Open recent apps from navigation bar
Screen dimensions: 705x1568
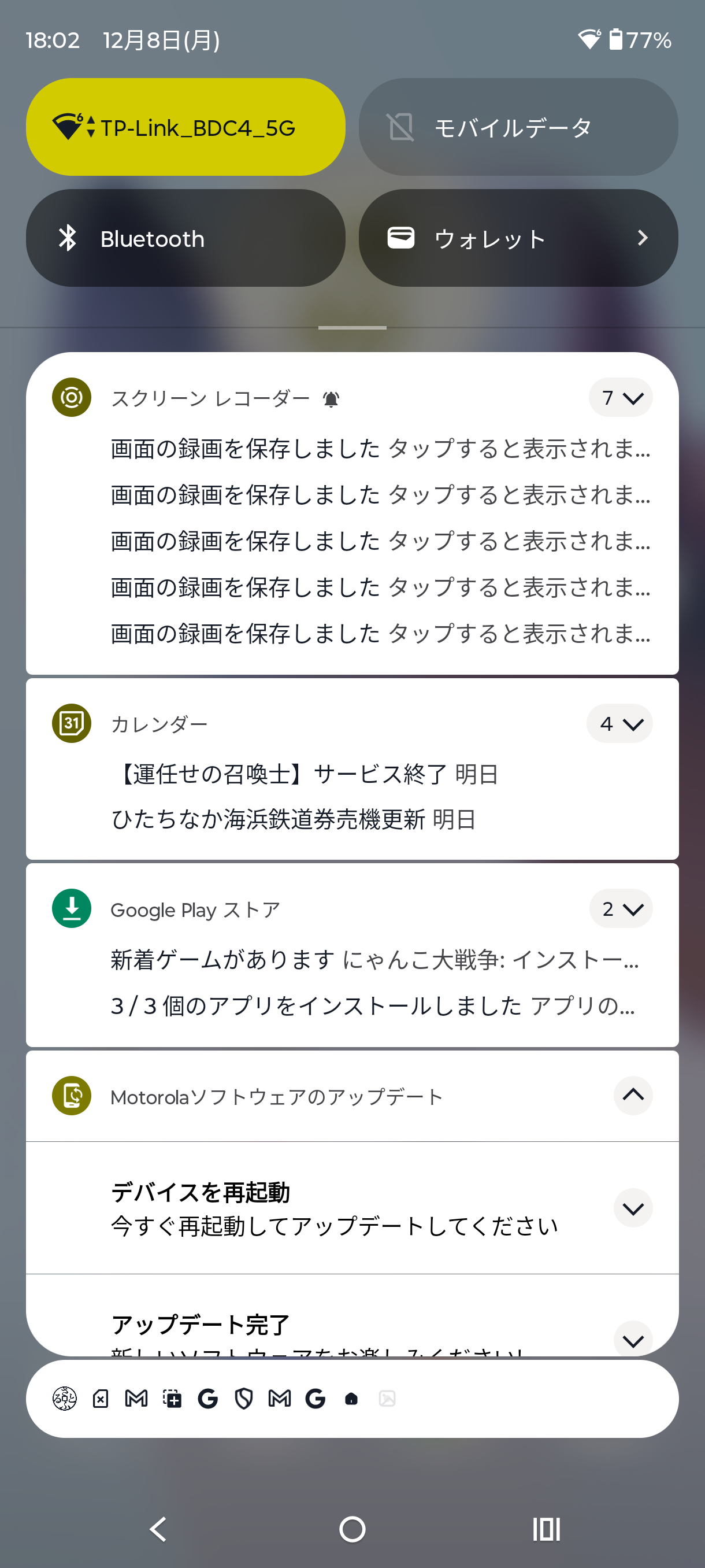(546, 1529)
